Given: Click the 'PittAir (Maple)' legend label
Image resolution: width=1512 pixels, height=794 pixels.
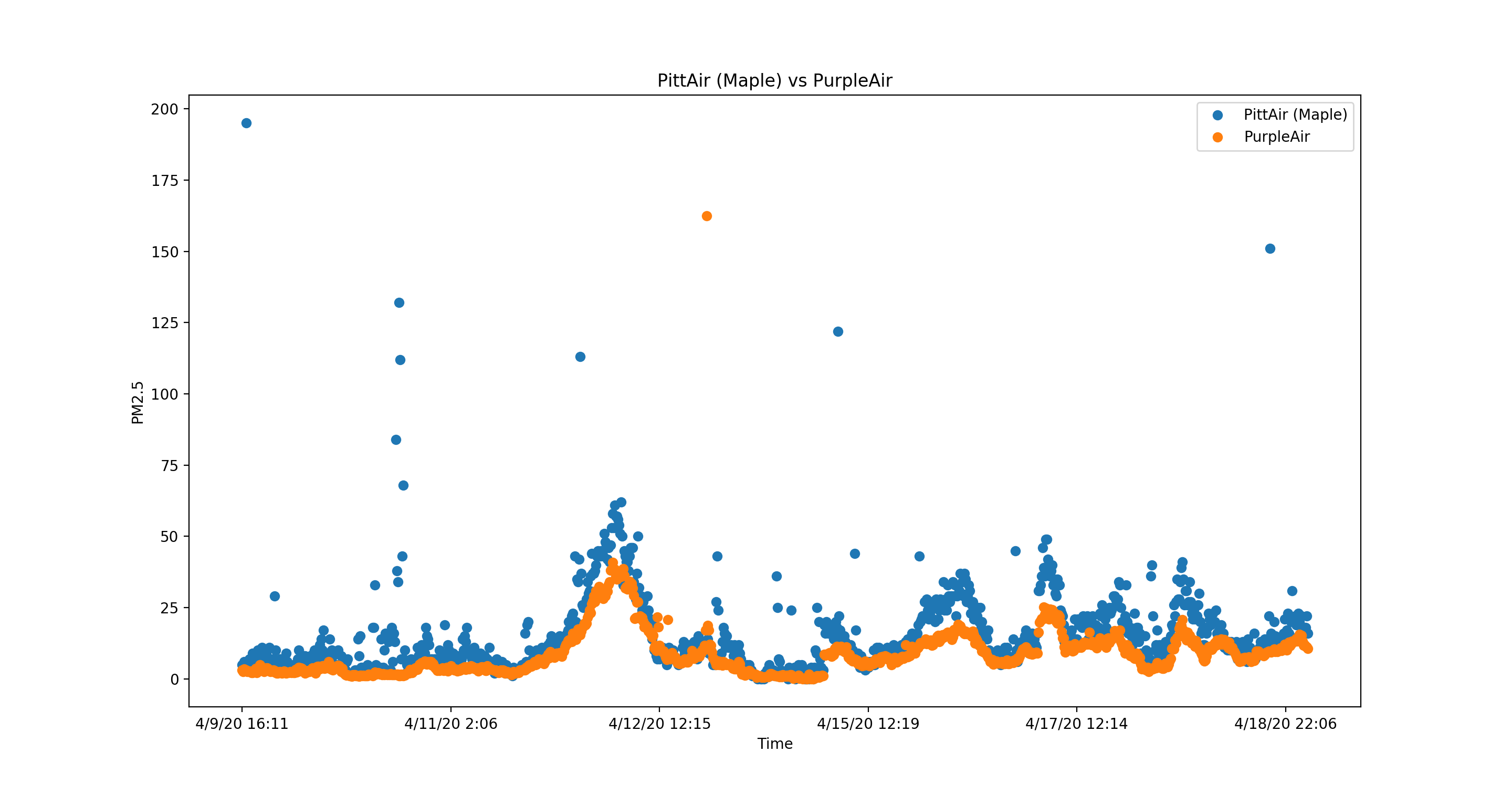Looking at the screenshot, I should click(x=1295, y=114).
